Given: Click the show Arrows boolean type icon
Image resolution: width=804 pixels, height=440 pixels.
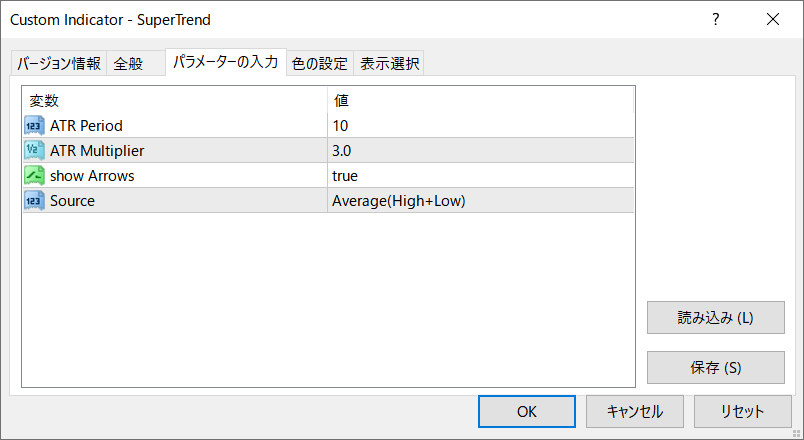Looking at the screenshot, I should pos(34,175).
